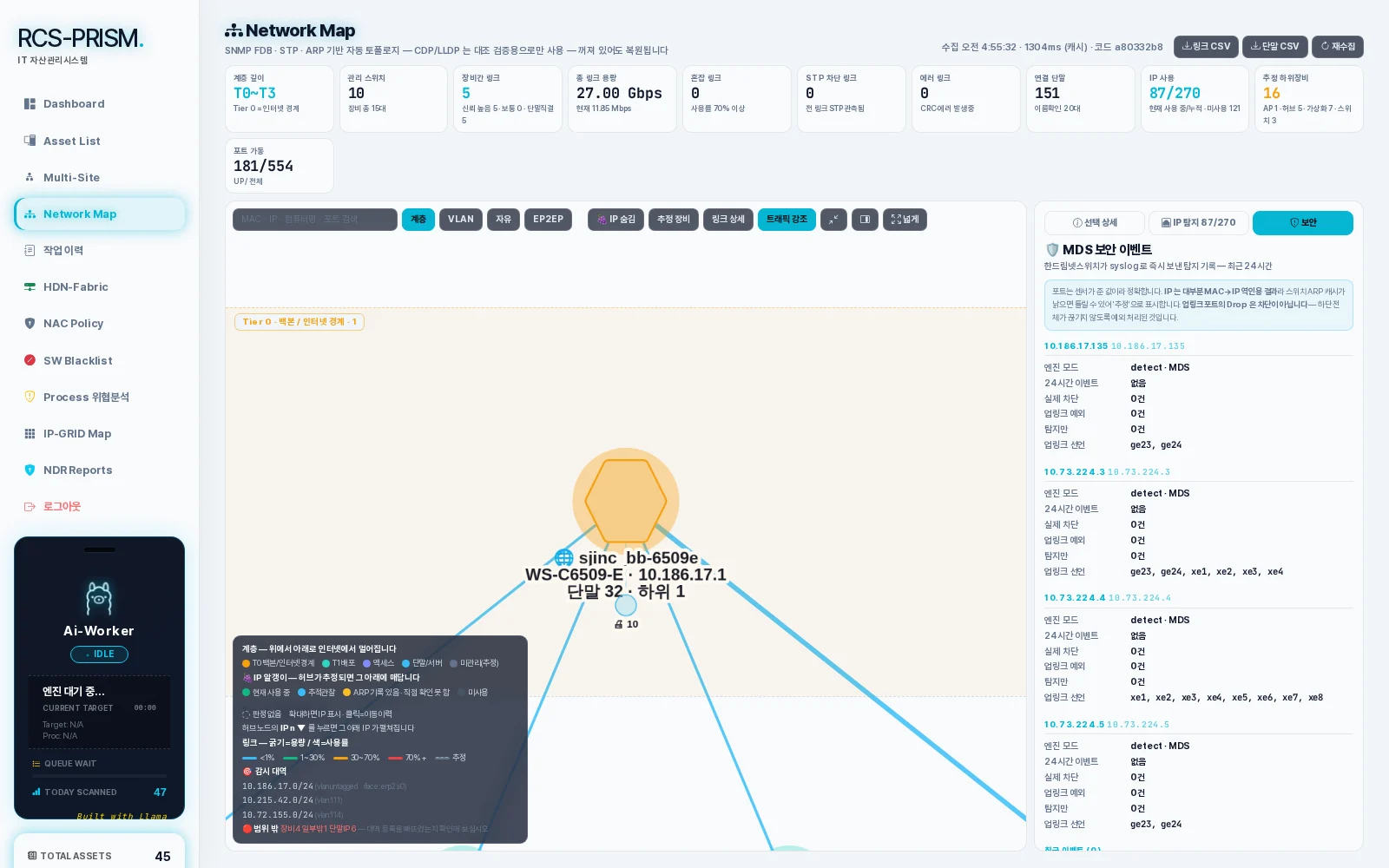Image resolution: width=1389 pixels, height=868 pixels.
Task: Click the 로그아웃 logout icon
Action: pyautogui.click(x=30, y=506)
